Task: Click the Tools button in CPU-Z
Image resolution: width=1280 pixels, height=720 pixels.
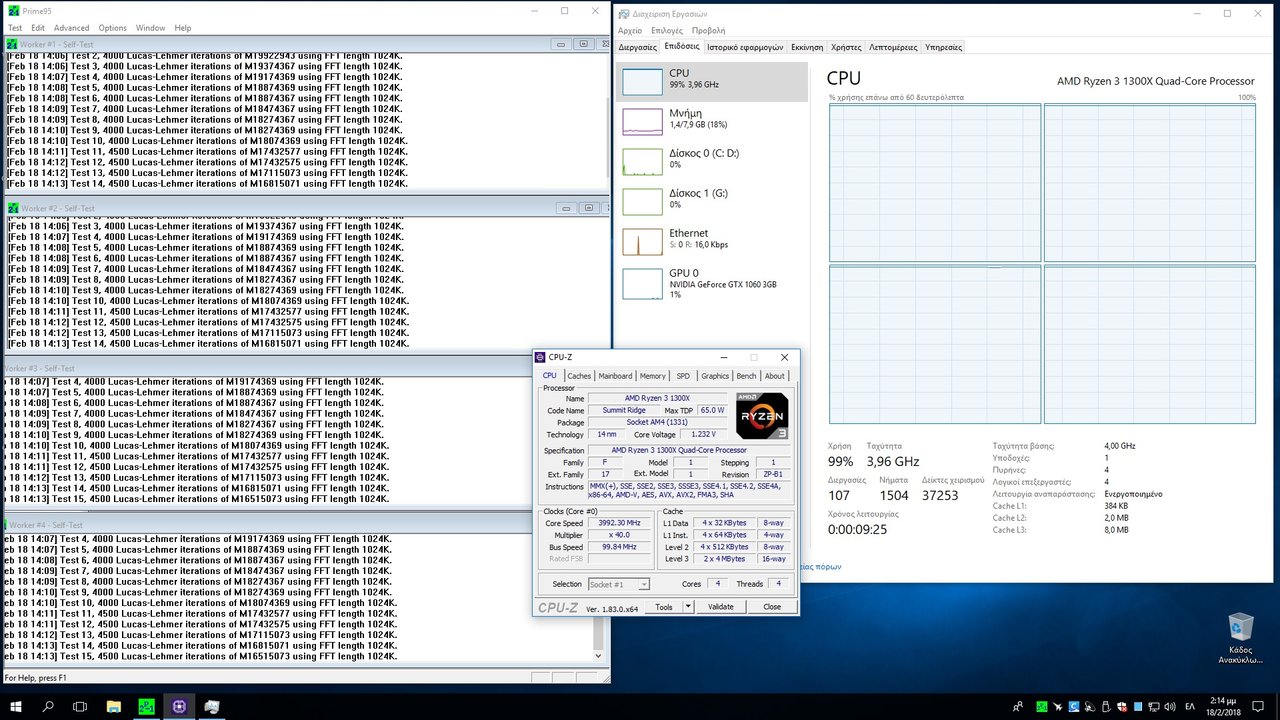Action: [664, 607]
